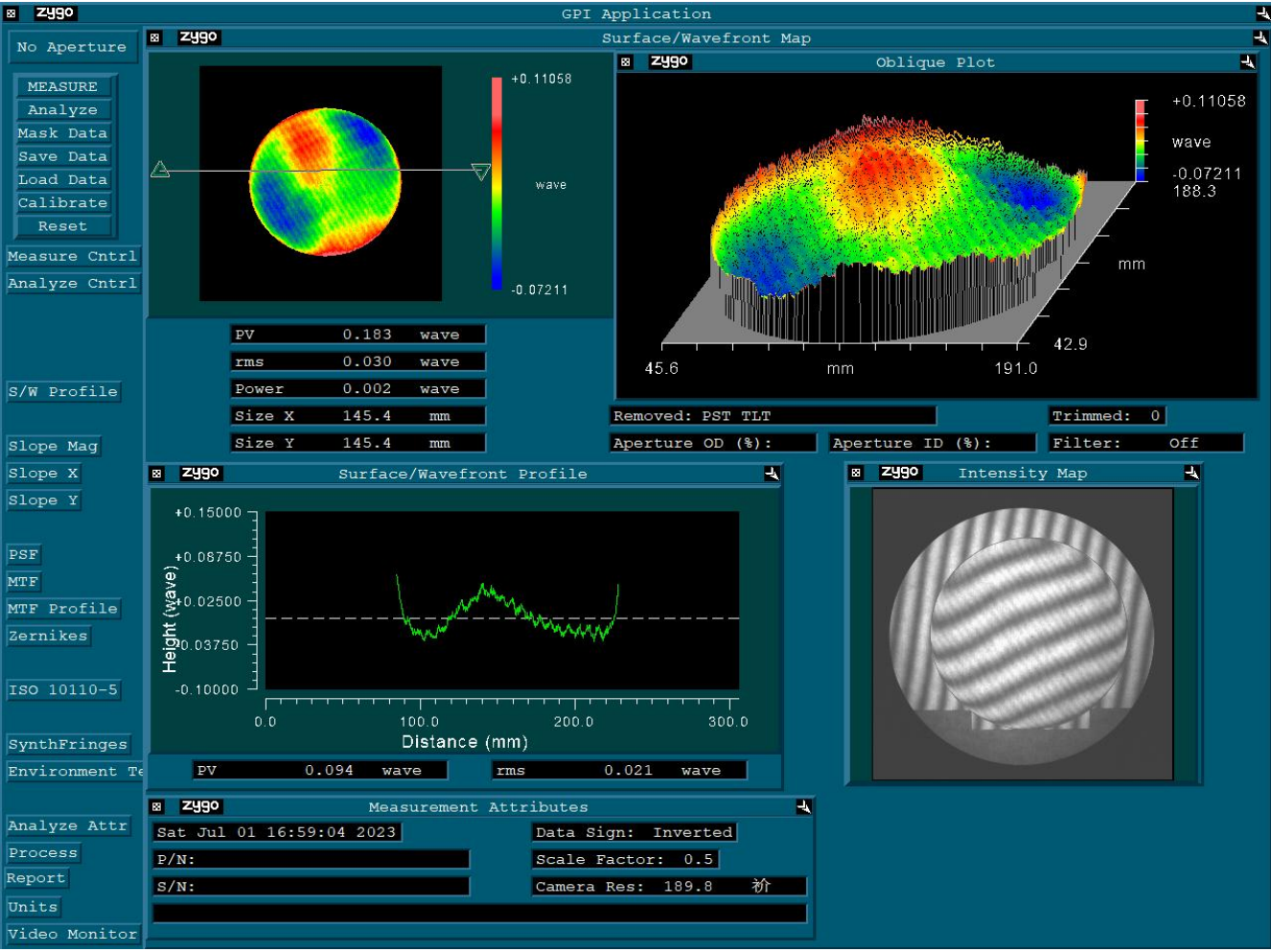Viewport: 1271px width, 952px height.
Task: Click the Filter: Off field
Action: [1146, 443]
